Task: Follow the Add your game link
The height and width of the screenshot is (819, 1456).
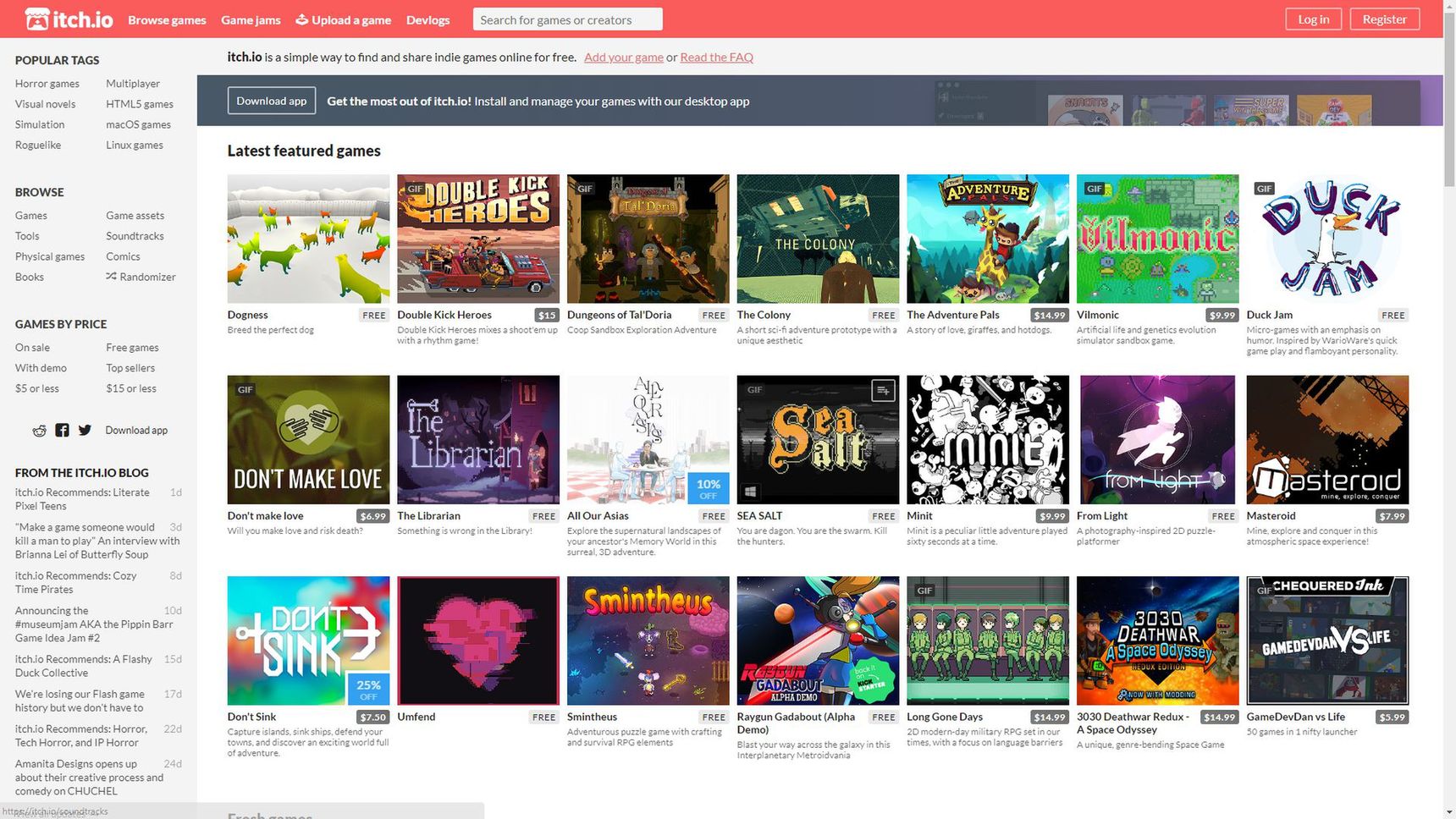Action: 623,57
